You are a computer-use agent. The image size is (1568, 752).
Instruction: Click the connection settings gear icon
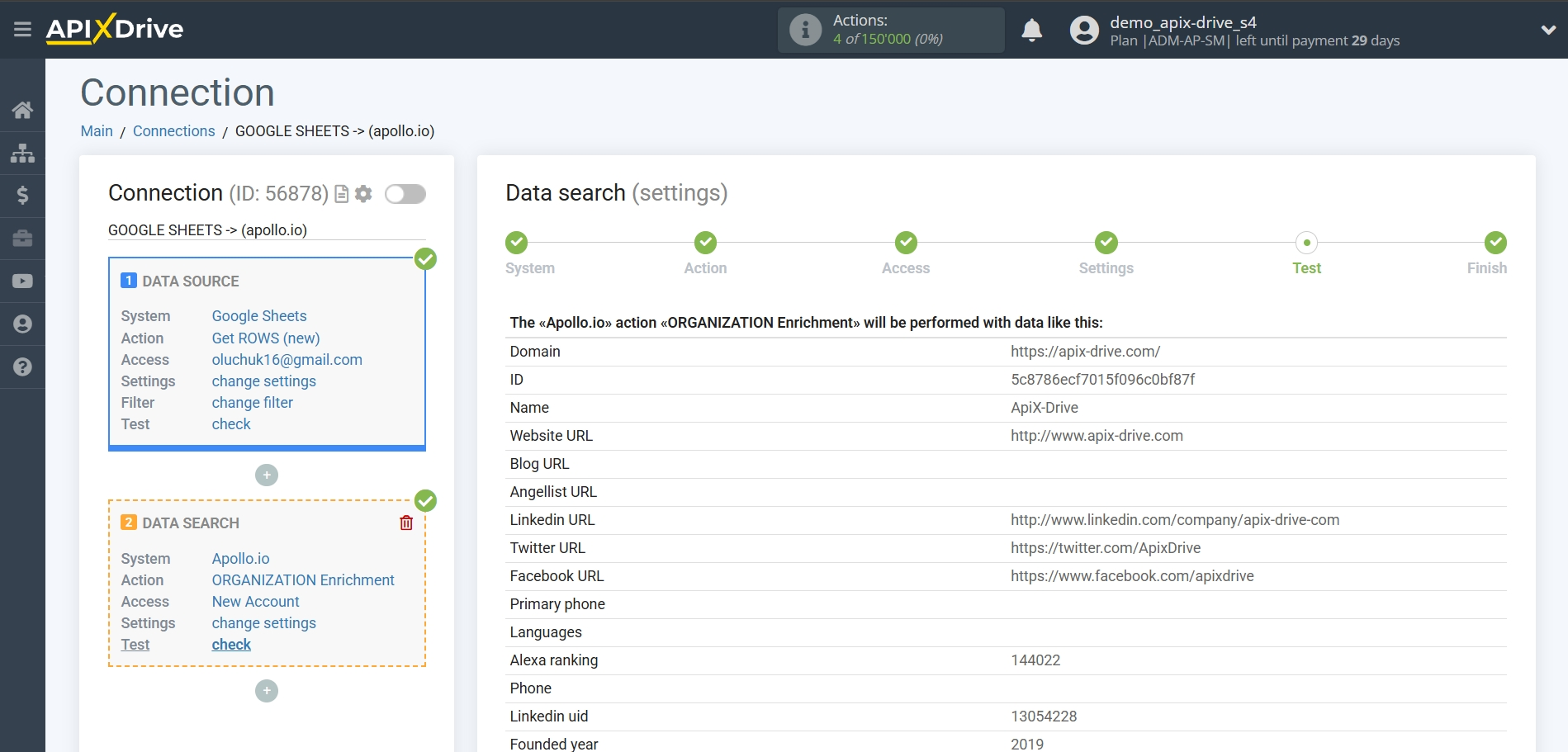pos(362,193)
